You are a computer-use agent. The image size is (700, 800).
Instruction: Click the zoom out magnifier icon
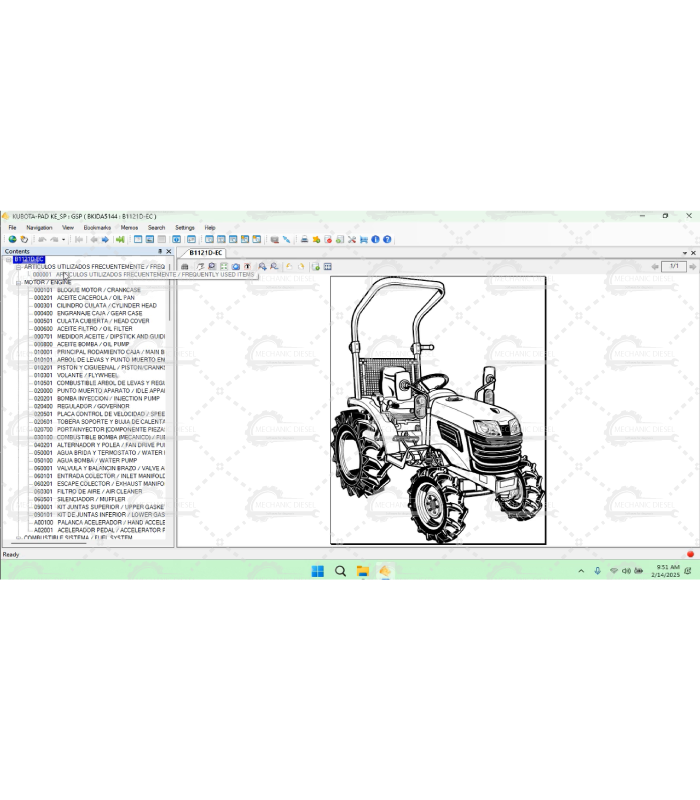[274, 267]
